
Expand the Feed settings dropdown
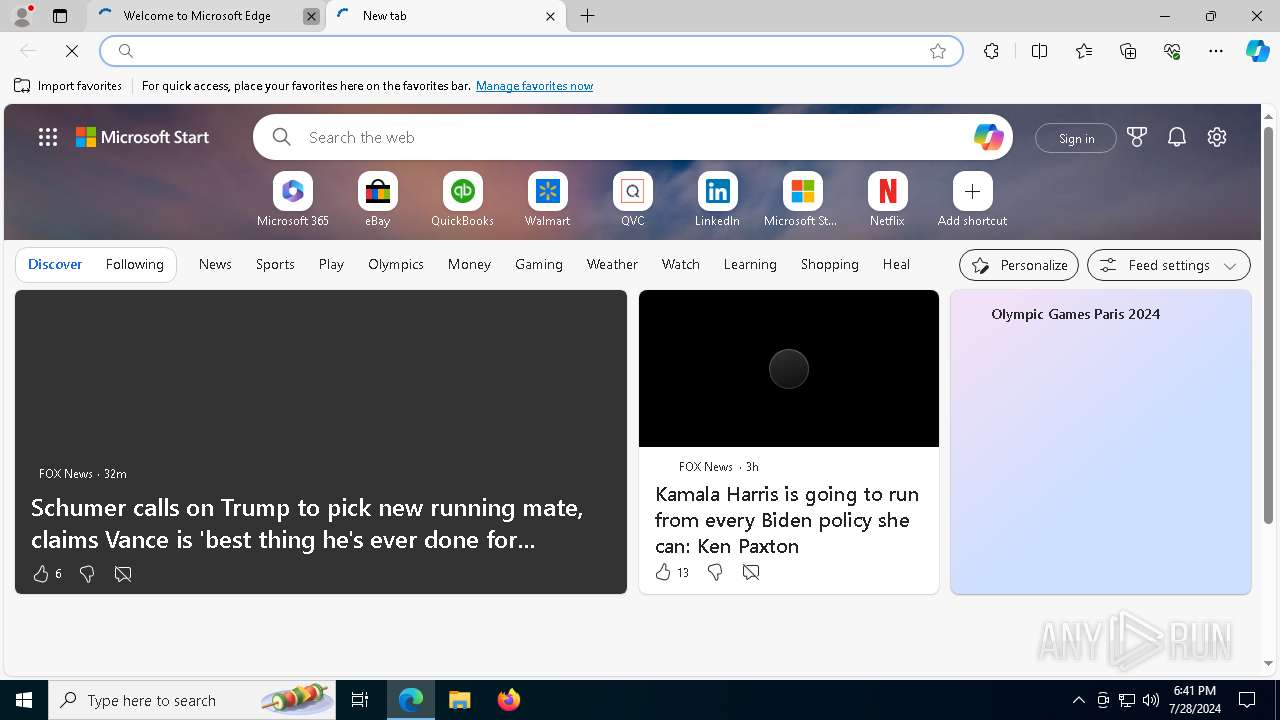pyautogui.click(x=1169, y=265)
